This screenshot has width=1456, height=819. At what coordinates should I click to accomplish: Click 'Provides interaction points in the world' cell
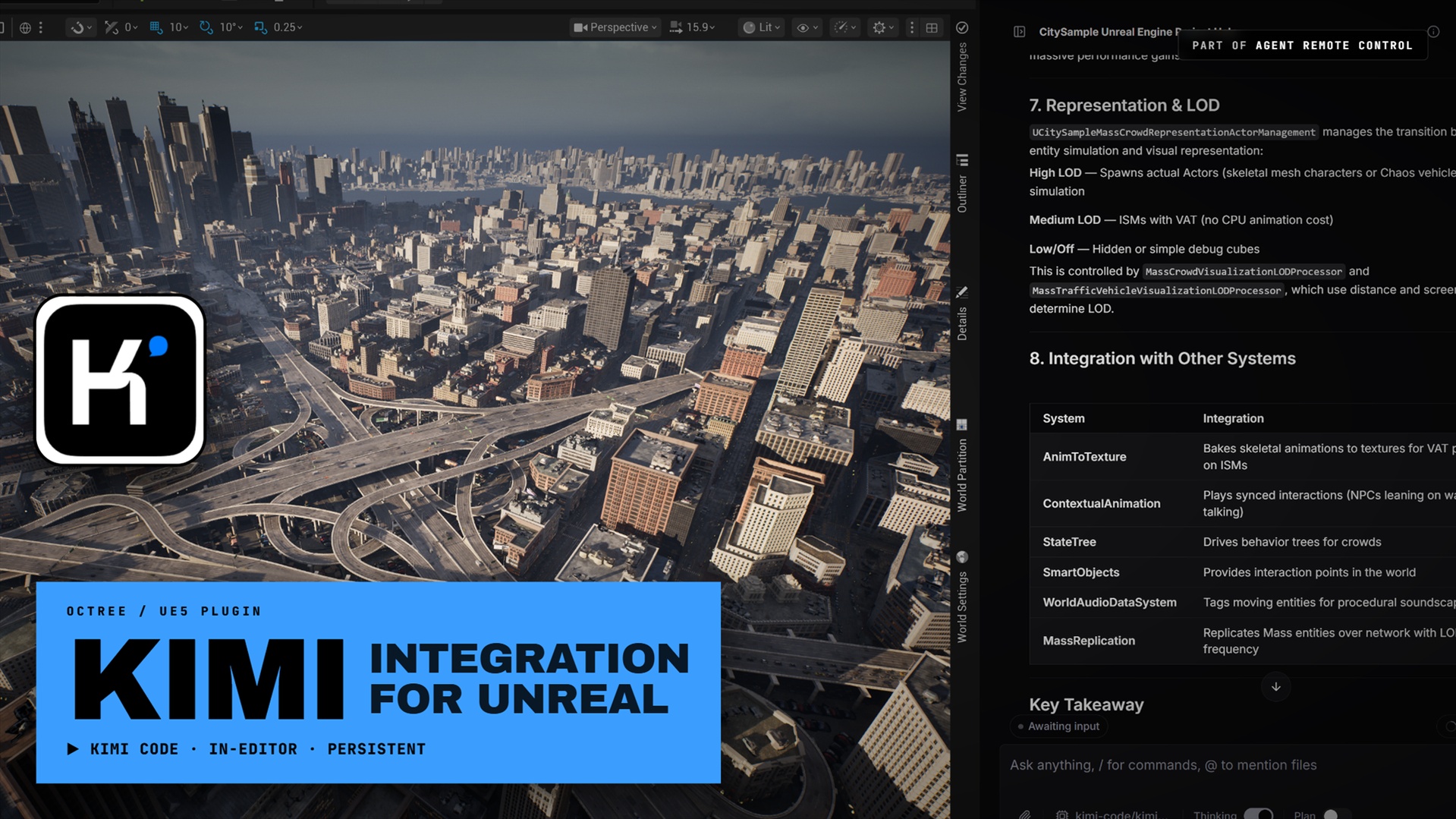(1309, 572)
